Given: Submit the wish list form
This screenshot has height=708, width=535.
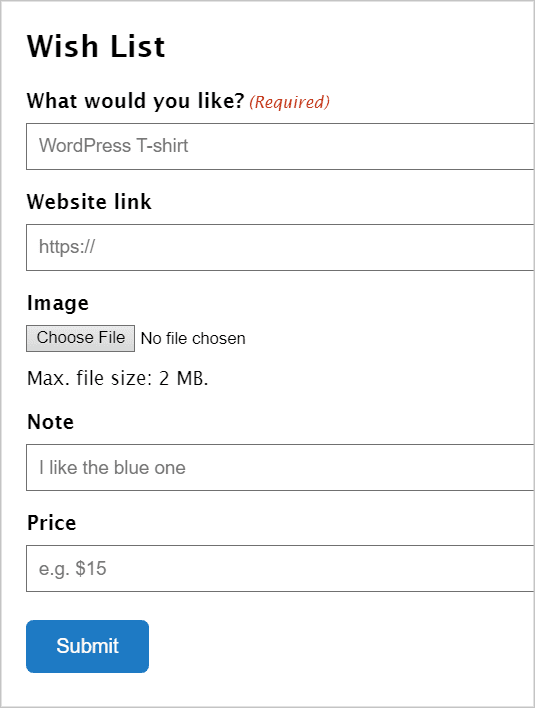Looking at the screenshot, I should tap(88, 646).
